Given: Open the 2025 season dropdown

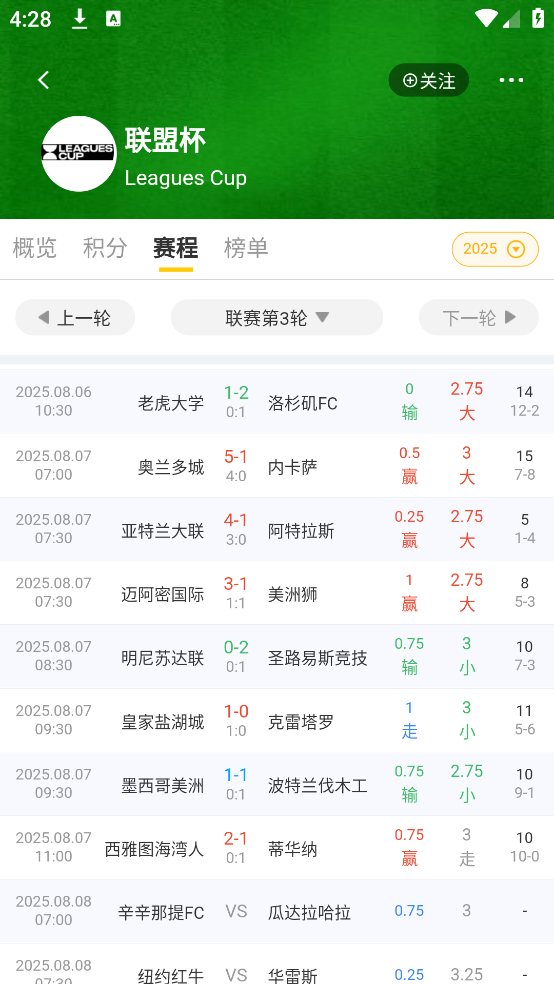Looking at the screenshot, I should coord(495,249).
